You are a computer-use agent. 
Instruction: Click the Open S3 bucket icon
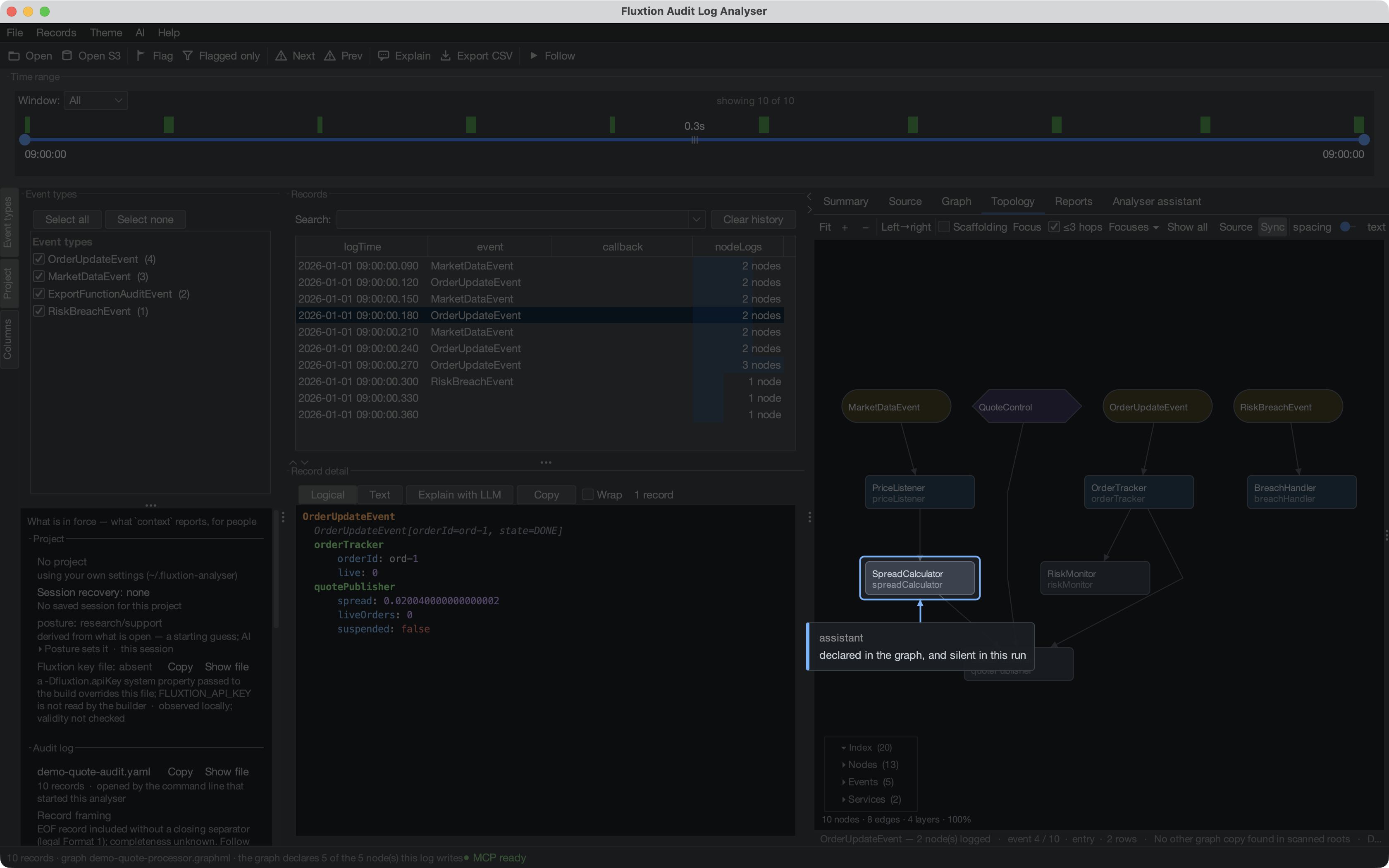(67, 56)
